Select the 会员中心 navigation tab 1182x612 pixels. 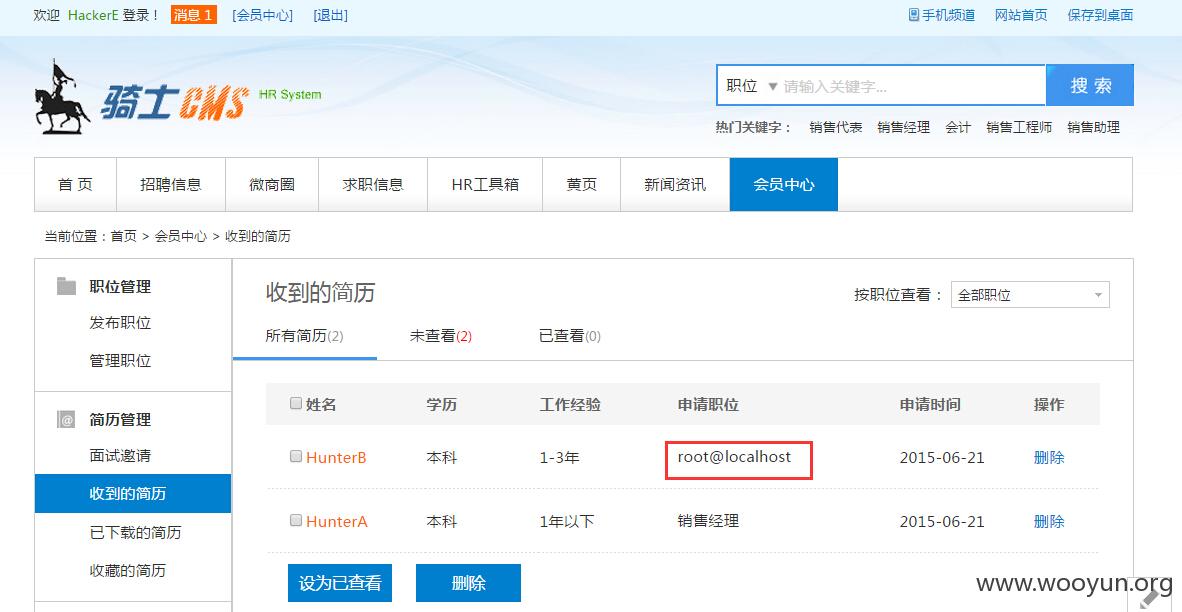click(x=784, y=185)
